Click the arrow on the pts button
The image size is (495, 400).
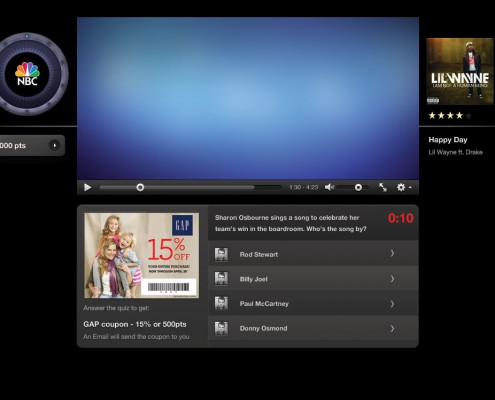click(54, 145)
